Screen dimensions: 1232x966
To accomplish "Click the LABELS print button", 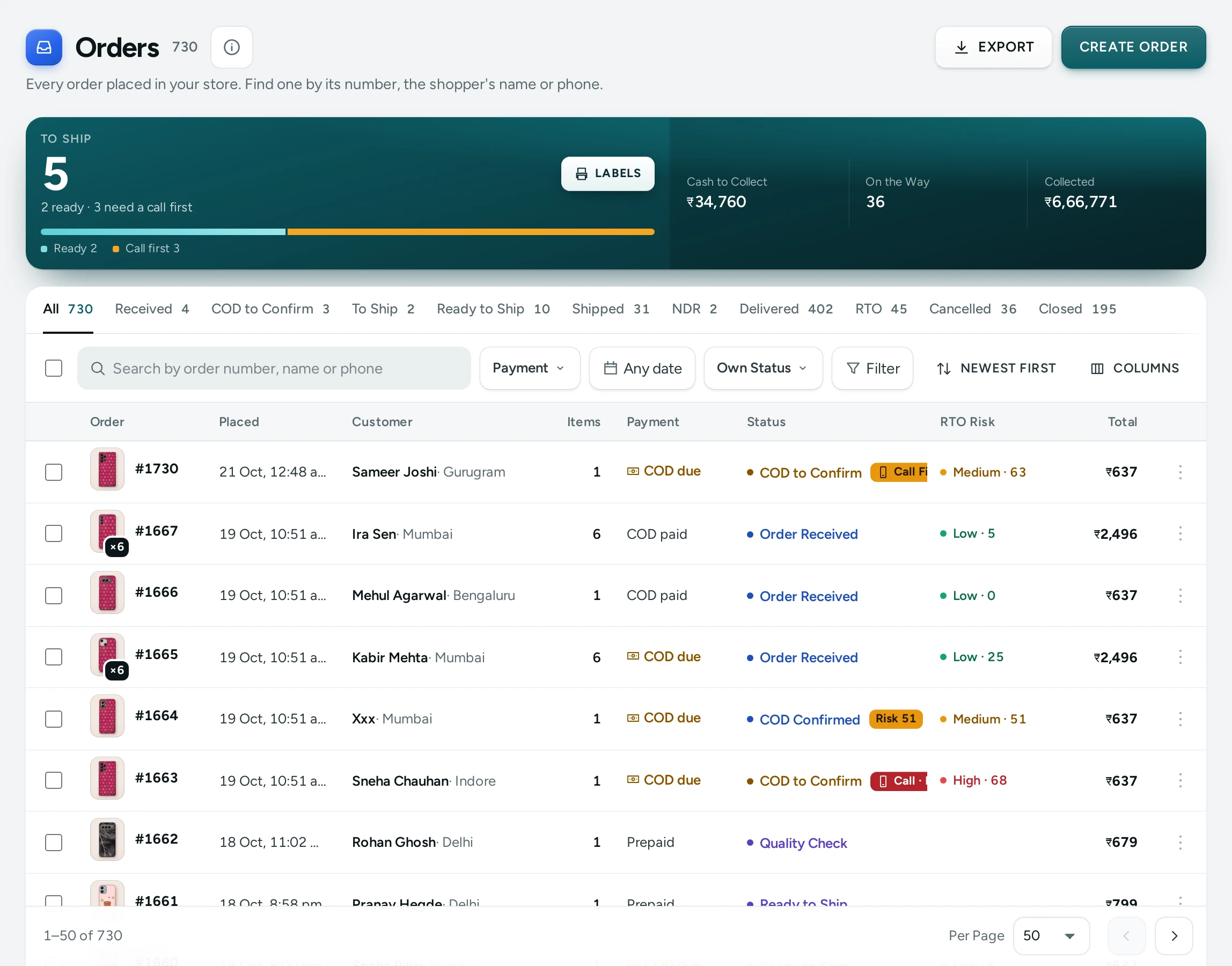I will [607, 174].
